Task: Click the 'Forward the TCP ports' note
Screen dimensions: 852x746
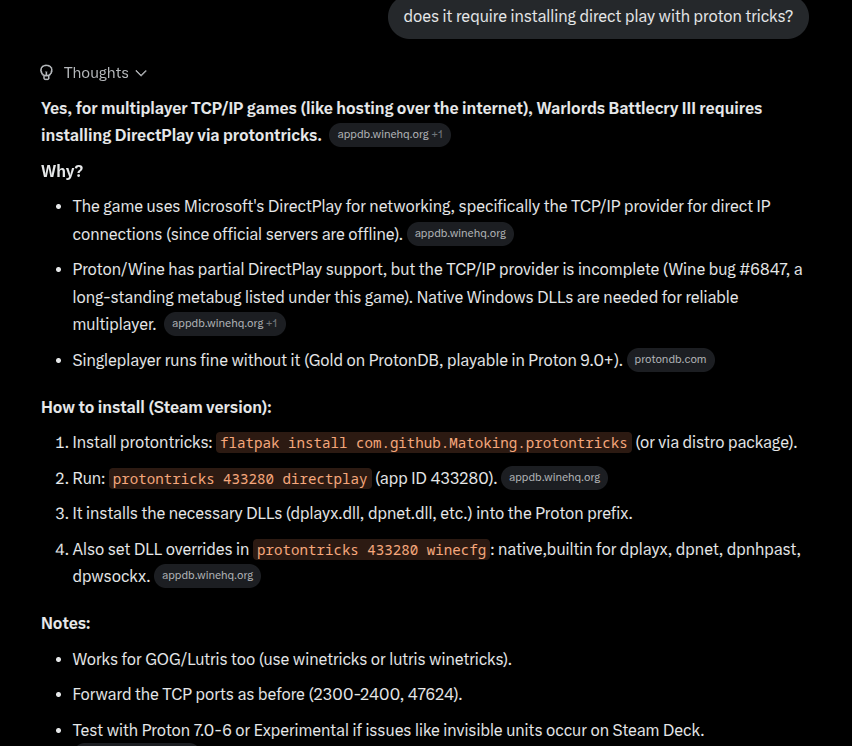Action: click(267, 694)
